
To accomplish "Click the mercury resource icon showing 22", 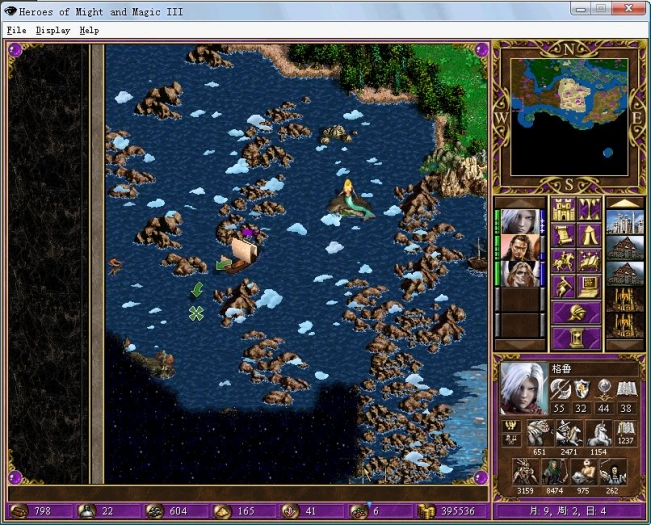I will coord(87,511).
